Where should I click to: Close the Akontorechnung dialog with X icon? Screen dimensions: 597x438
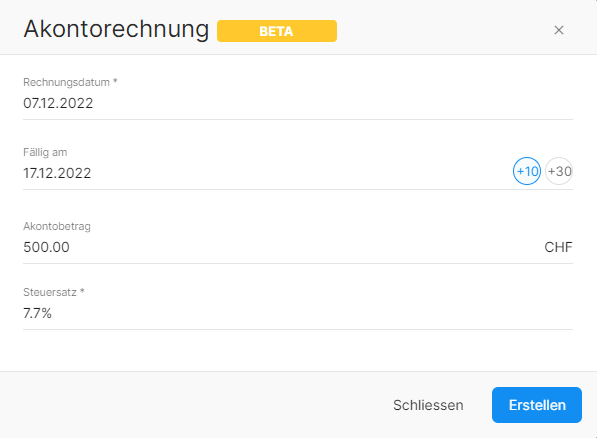[559, 30]
